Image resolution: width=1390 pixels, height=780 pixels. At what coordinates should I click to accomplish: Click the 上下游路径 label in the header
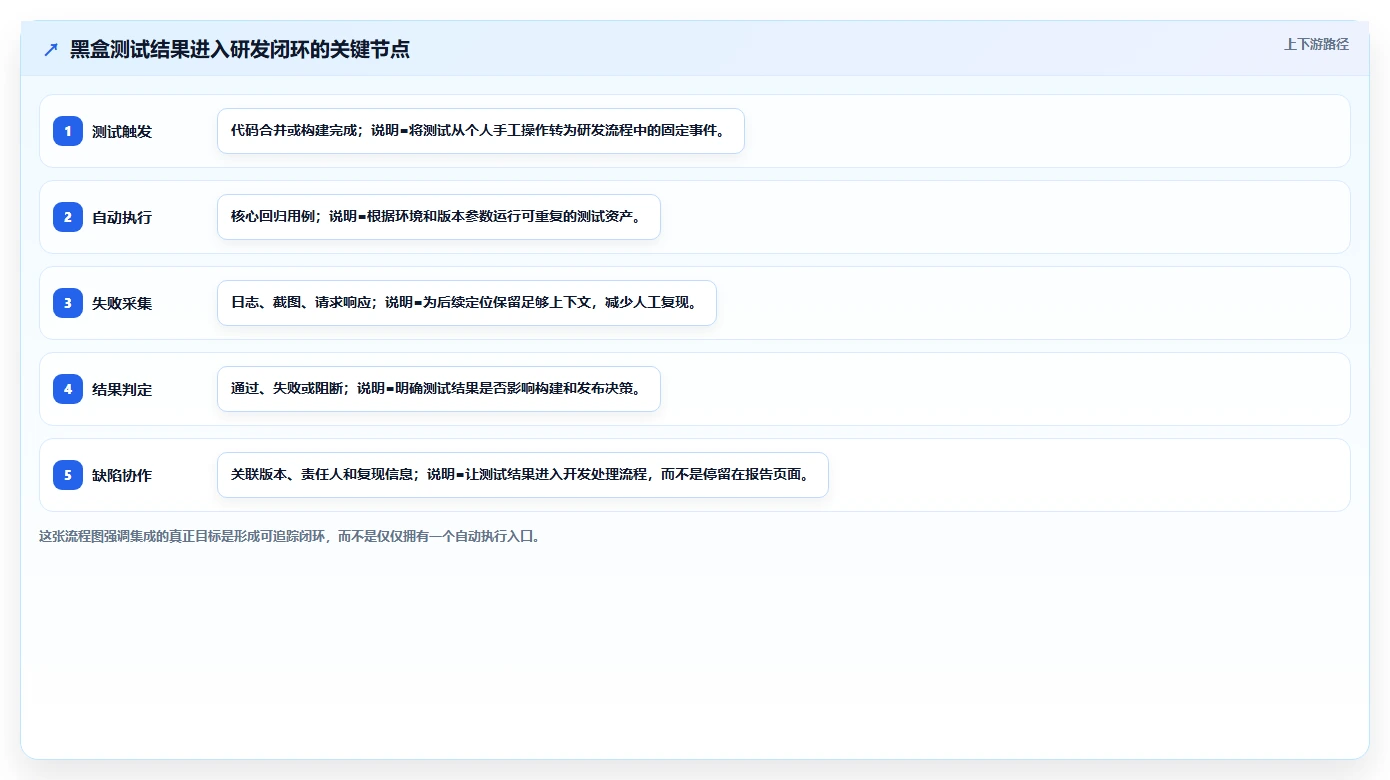coord(1316,44)
